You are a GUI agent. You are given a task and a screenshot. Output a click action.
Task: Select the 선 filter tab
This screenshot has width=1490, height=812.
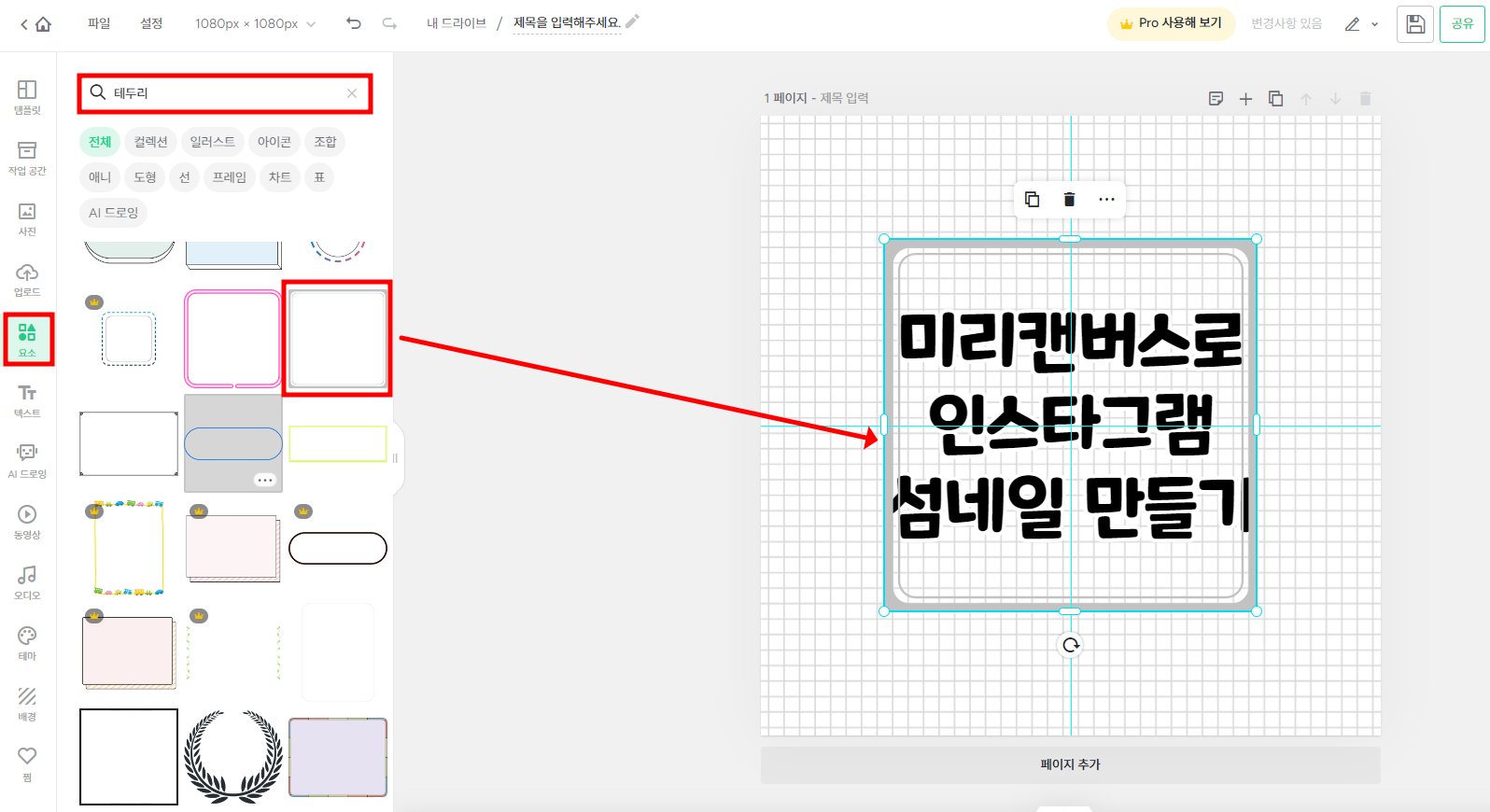(185, 177)
